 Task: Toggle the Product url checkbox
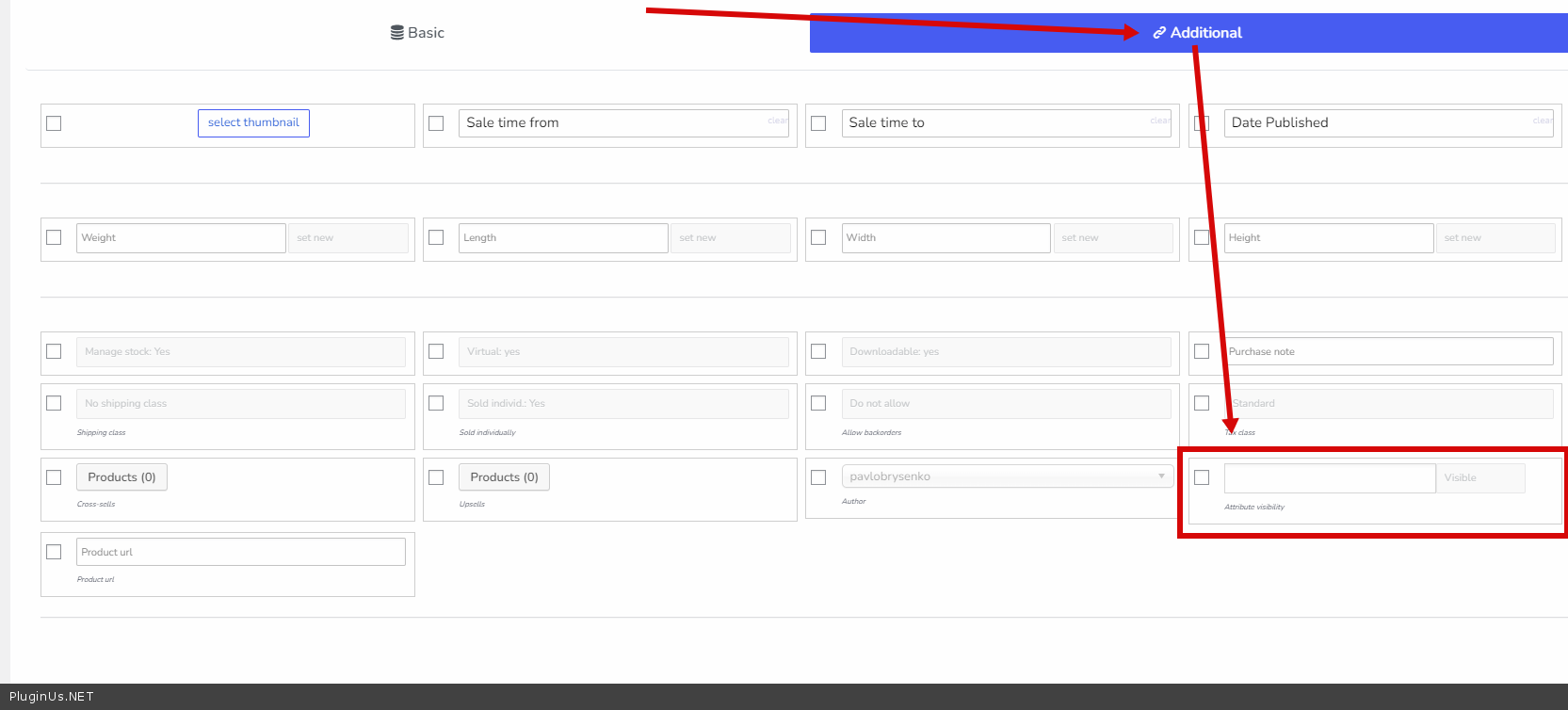coord(54,552)
